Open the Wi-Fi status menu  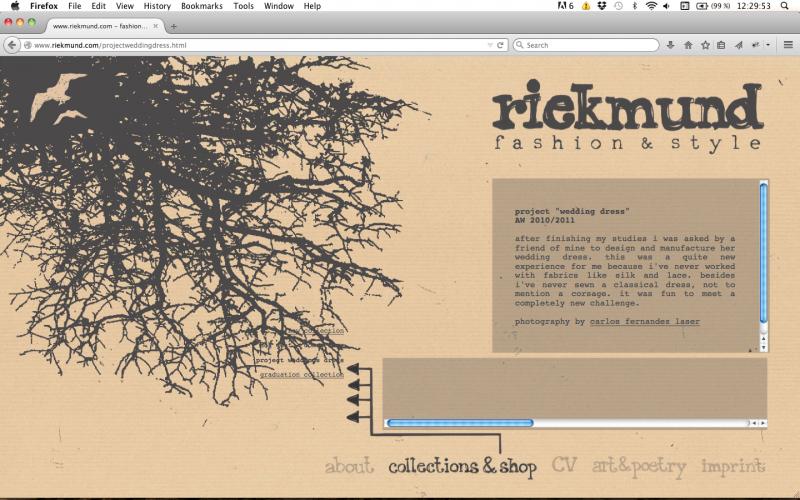tap(651, 6)
